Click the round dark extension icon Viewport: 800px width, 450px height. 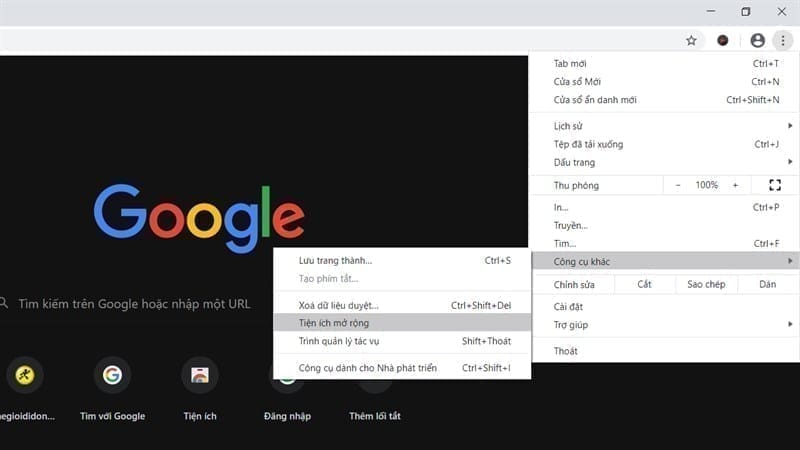click(722, 40)
